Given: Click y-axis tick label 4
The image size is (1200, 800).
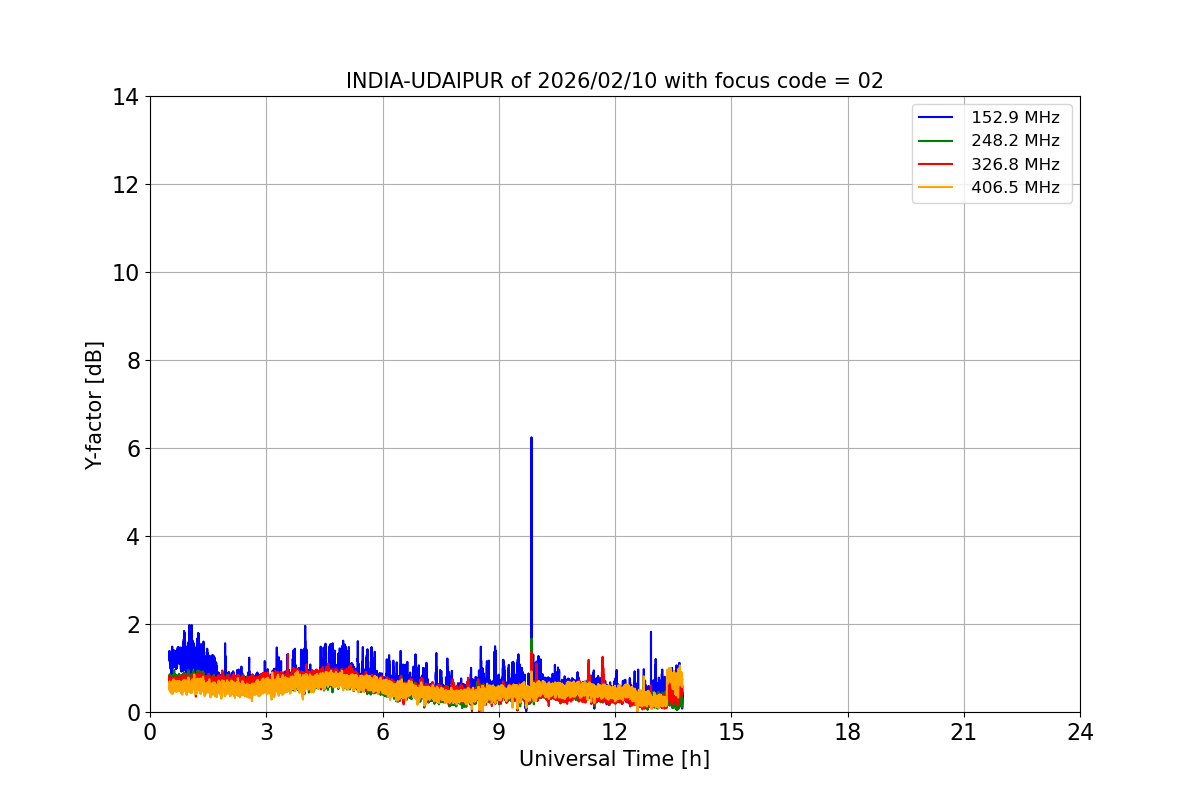Looking at the screenshot, I should pos(132,537).
